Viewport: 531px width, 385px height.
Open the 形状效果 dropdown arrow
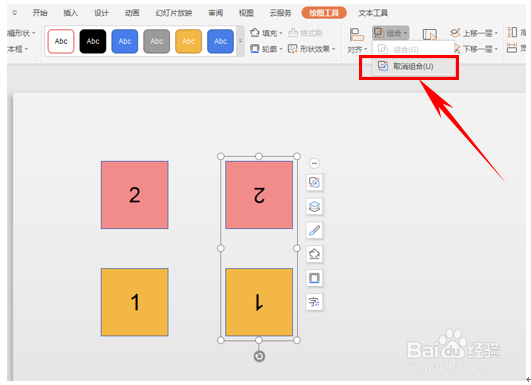pyautogui.click(x=334, y=49)
